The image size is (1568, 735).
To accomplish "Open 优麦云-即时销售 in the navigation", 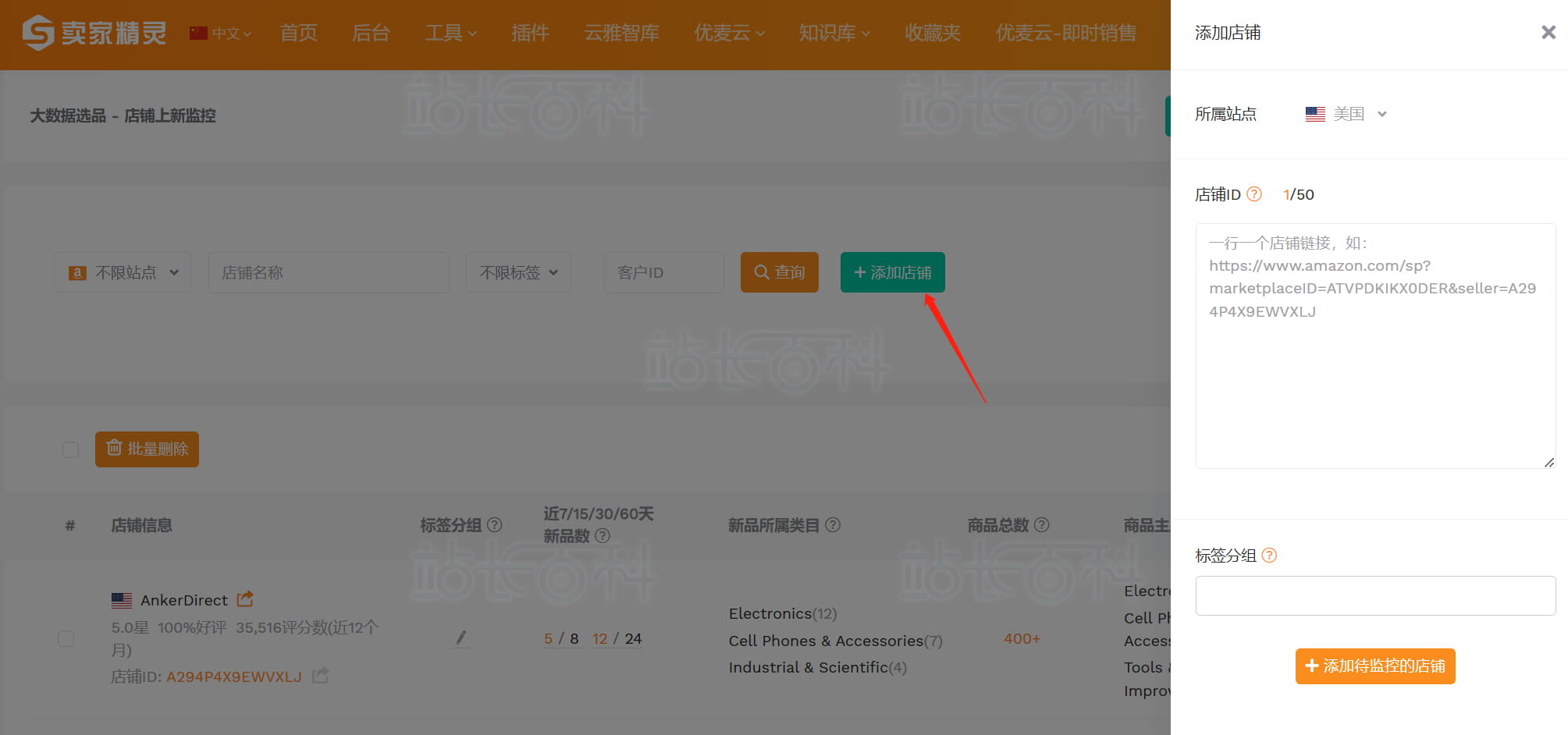I will pyautogui.click(x=1065, y=33).
